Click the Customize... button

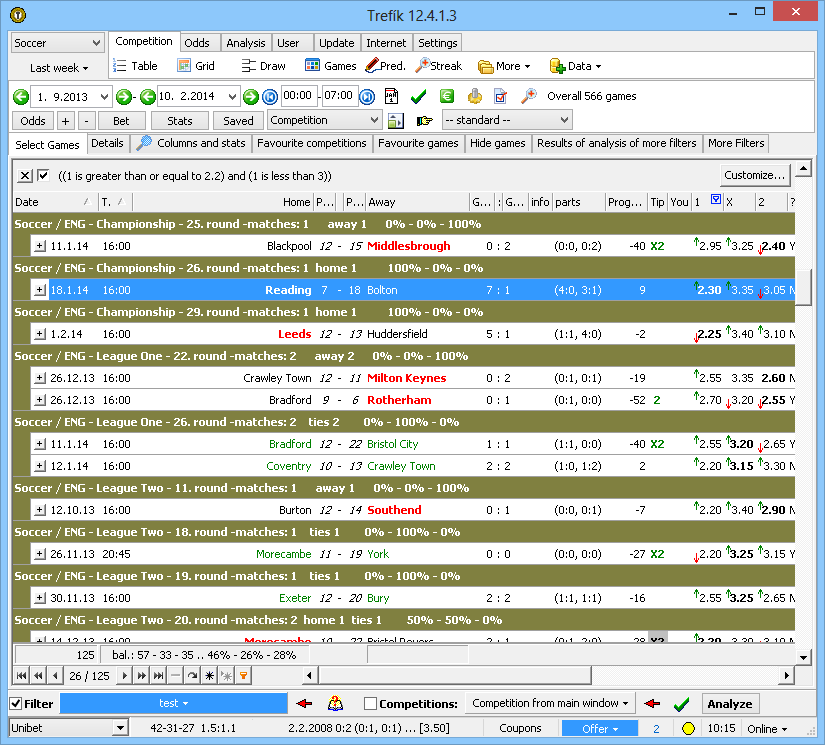(x=755, y=175)
